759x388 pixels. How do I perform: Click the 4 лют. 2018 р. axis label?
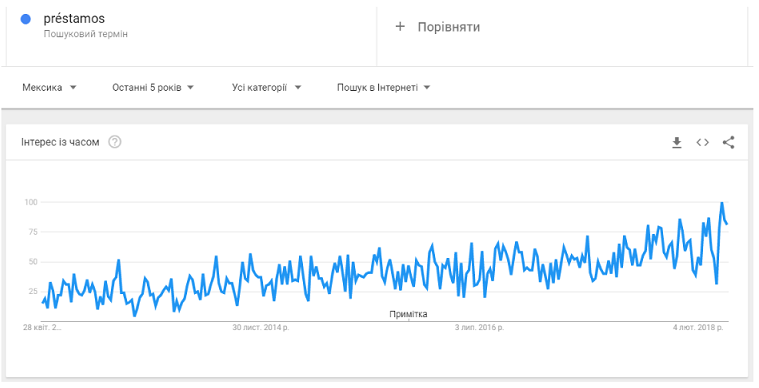(698, 328)
